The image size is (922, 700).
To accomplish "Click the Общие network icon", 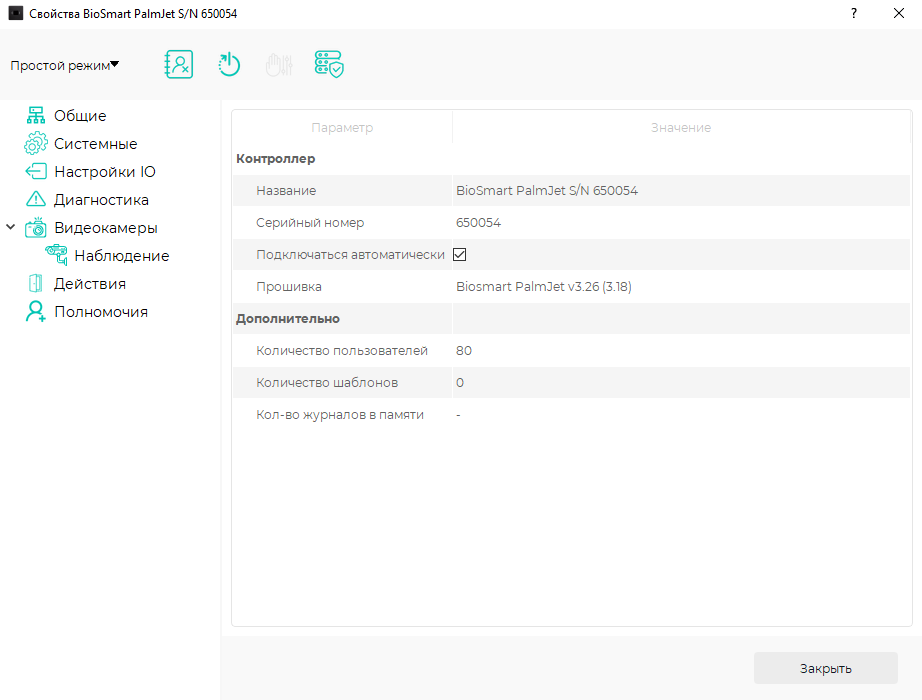I will [x=36, y=115].
